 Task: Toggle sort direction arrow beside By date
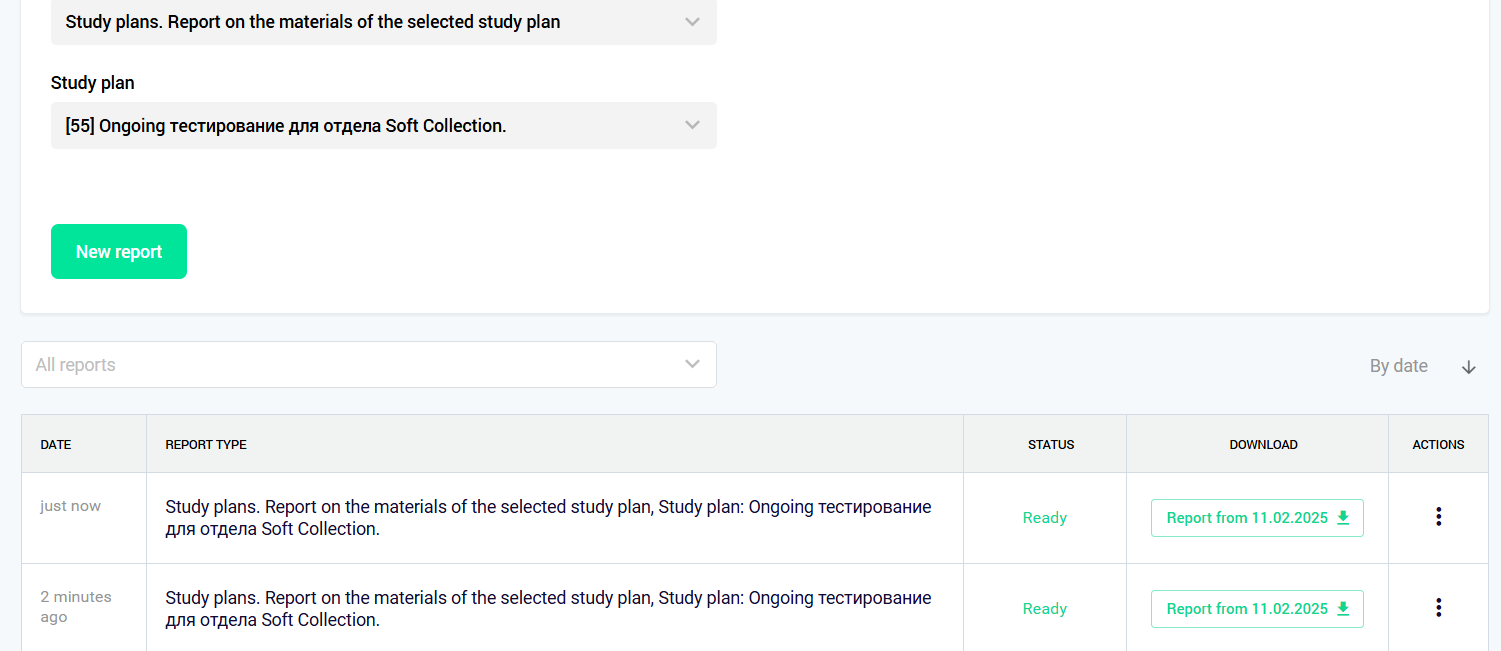coord(1468,367)
